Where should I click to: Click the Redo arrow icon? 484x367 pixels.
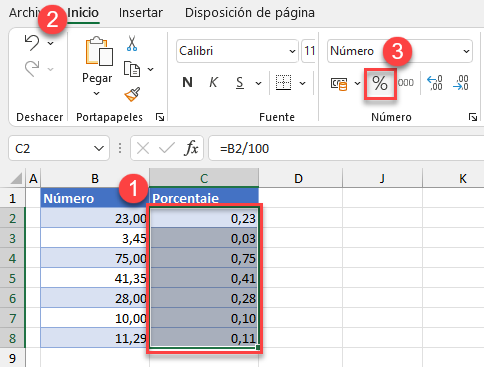click(x=32, y=69)
